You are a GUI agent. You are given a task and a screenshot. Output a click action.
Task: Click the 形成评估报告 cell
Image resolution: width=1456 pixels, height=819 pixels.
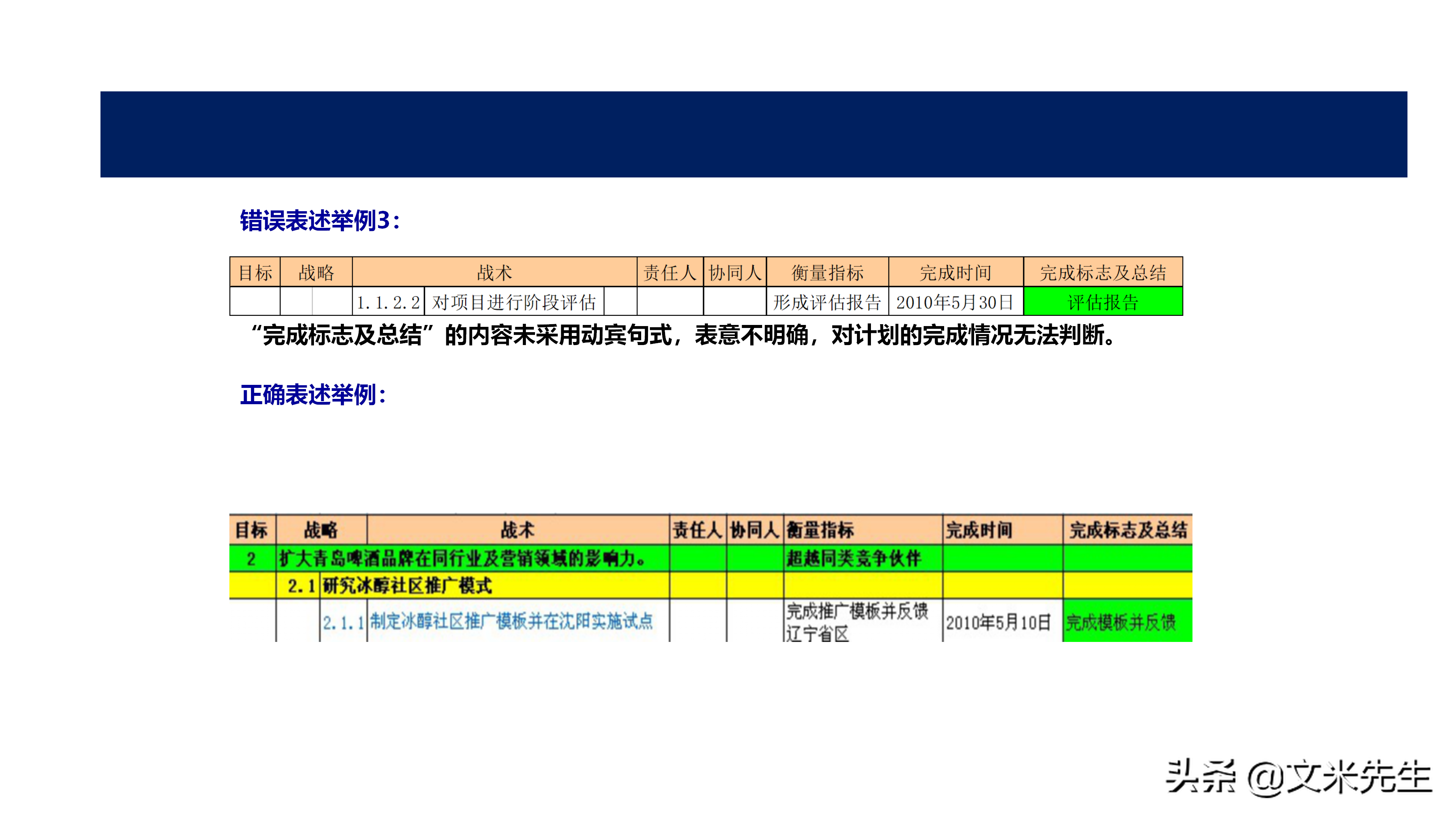coord(827,302)
